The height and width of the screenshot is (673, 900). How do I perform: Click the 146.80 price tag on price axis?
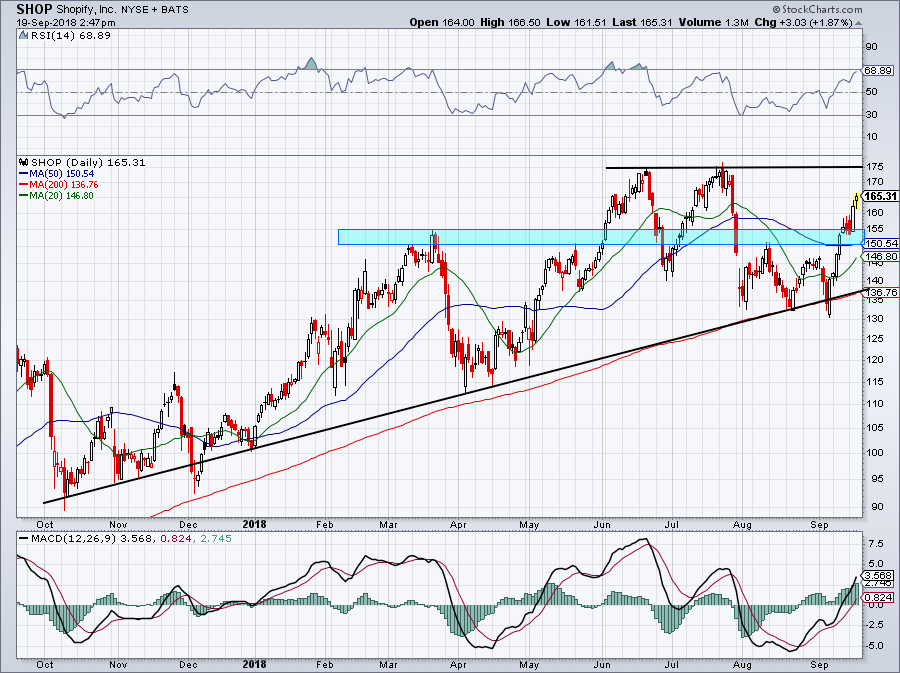(x=880, y=256)
